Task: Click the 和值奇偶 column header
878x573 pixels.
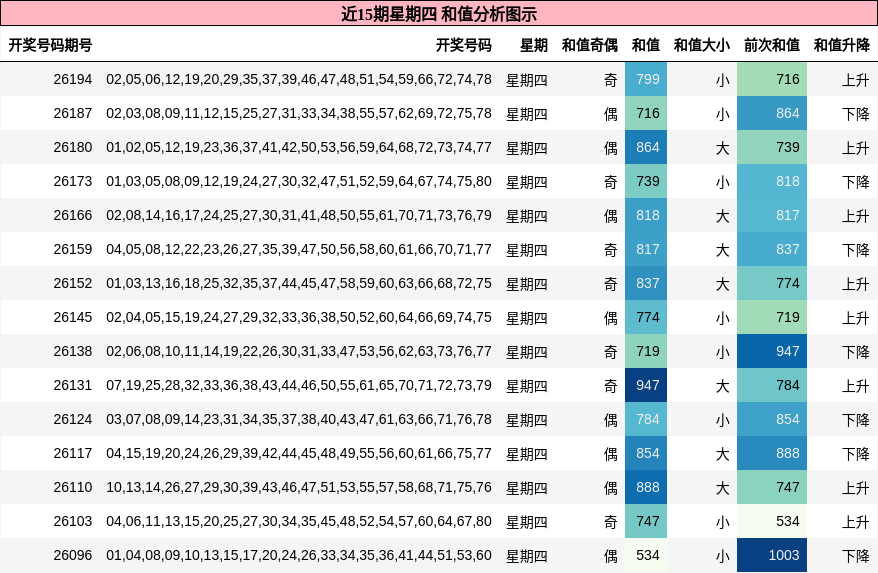Action: (x=590, y=45)
